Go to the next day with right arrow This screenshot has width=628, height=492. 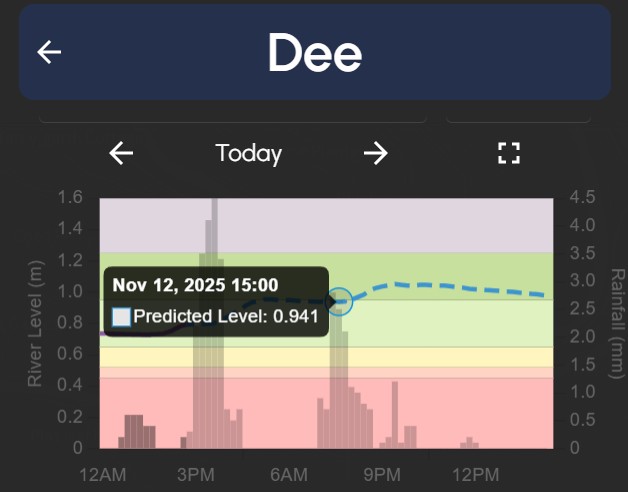(x=375, y=153)
